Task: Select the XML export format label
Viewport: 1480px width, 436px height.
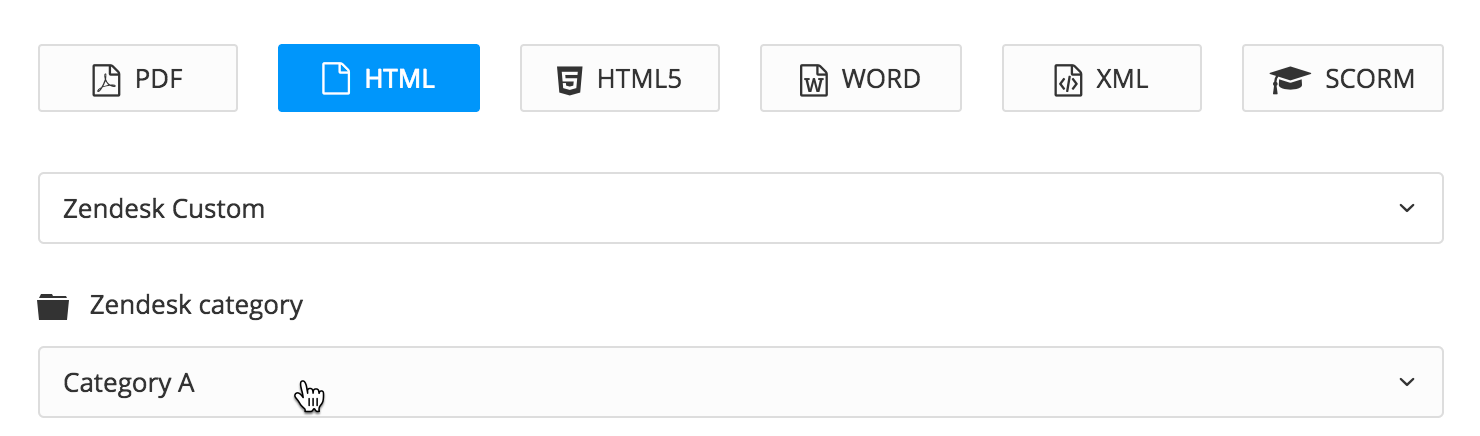Action: (1122, 79)
